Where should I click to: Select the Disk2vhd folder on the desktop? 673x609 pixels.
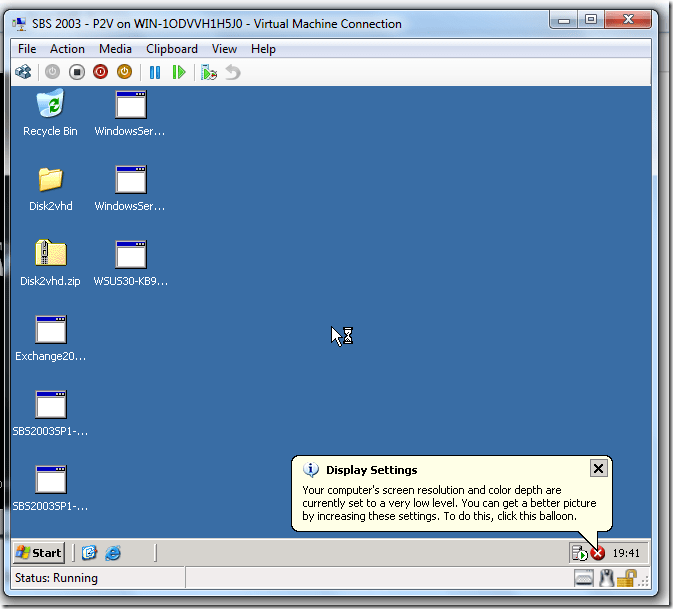pyautogui.click(x=50, y=181)
